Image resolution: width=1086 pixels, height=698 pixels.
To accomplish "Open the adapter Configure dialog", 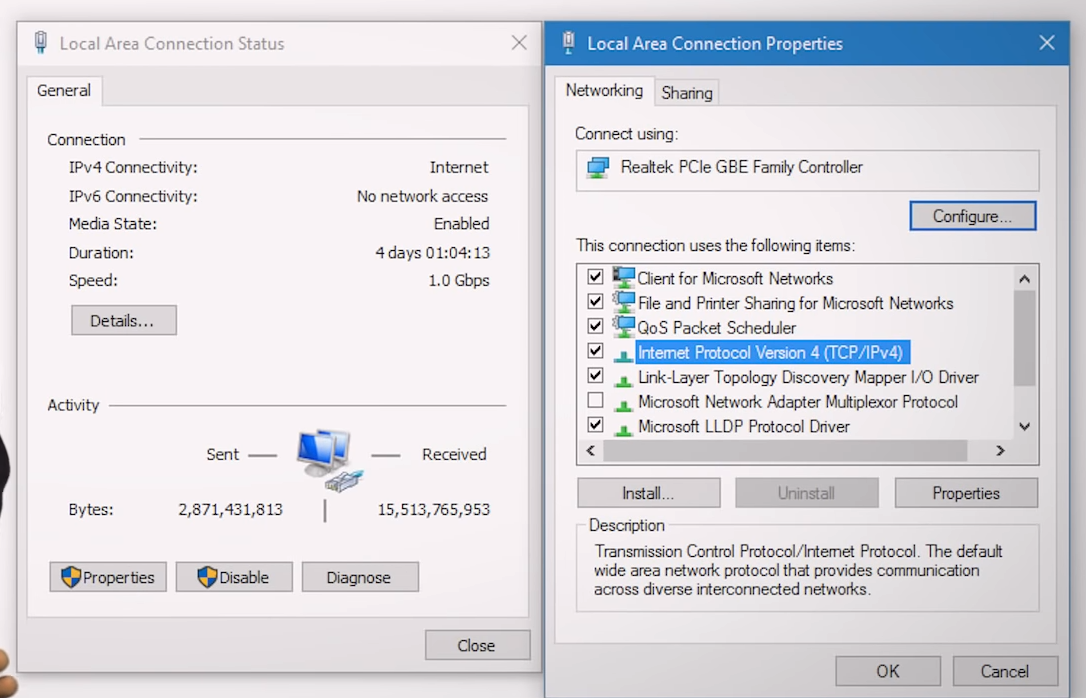I will point(972,216).
